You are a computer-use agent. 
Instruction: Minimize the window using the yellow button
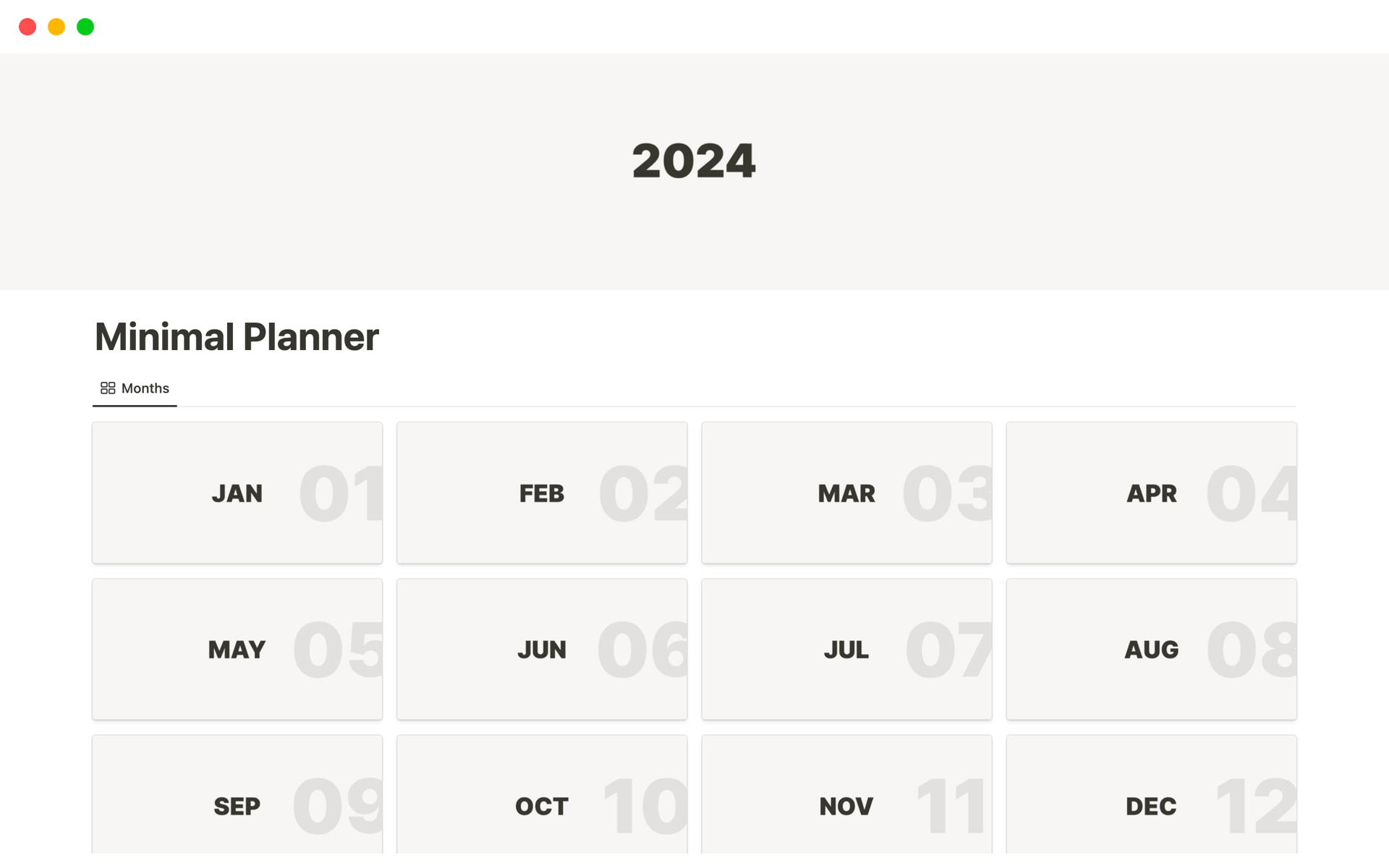point(56,27)
